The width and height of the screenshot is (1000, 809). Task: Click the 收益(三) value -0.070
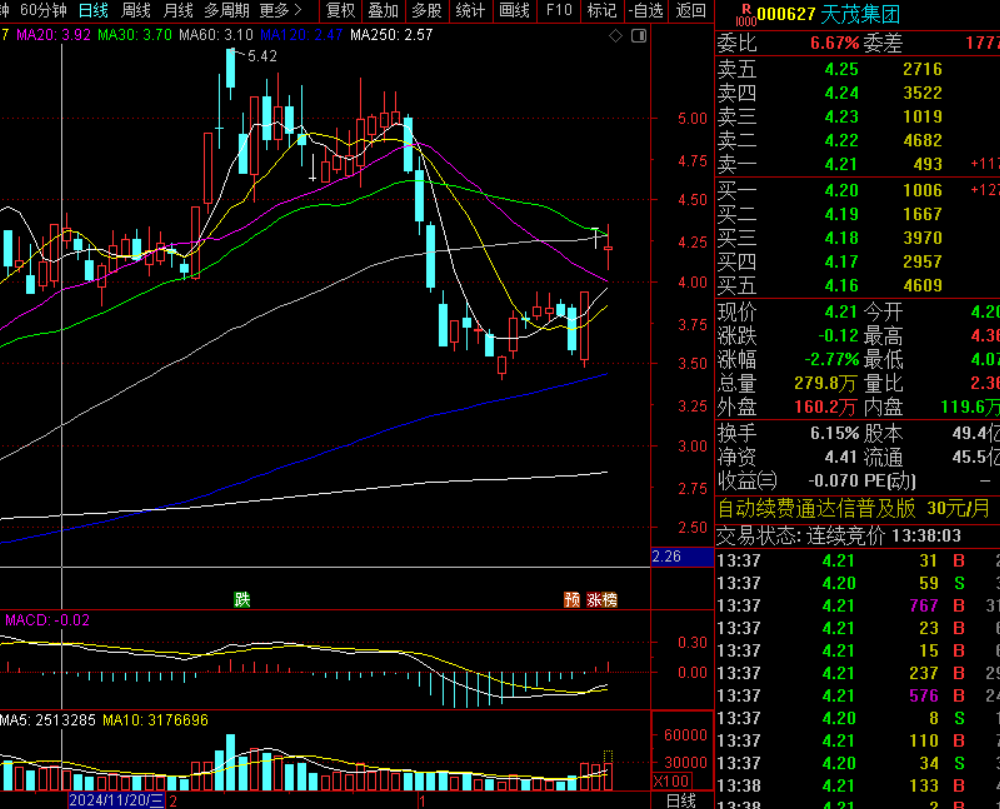[834, 480]
